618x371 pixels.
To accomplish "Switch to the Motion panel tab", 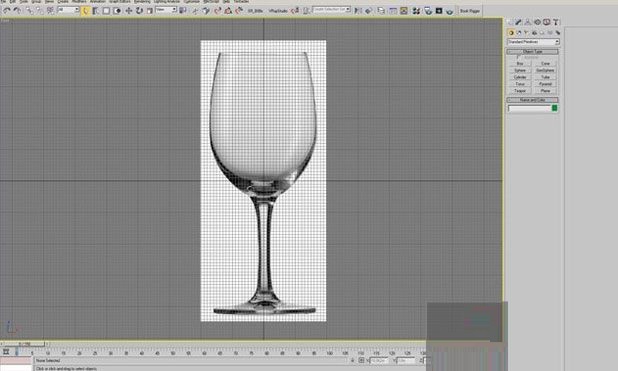I will 538,22.
